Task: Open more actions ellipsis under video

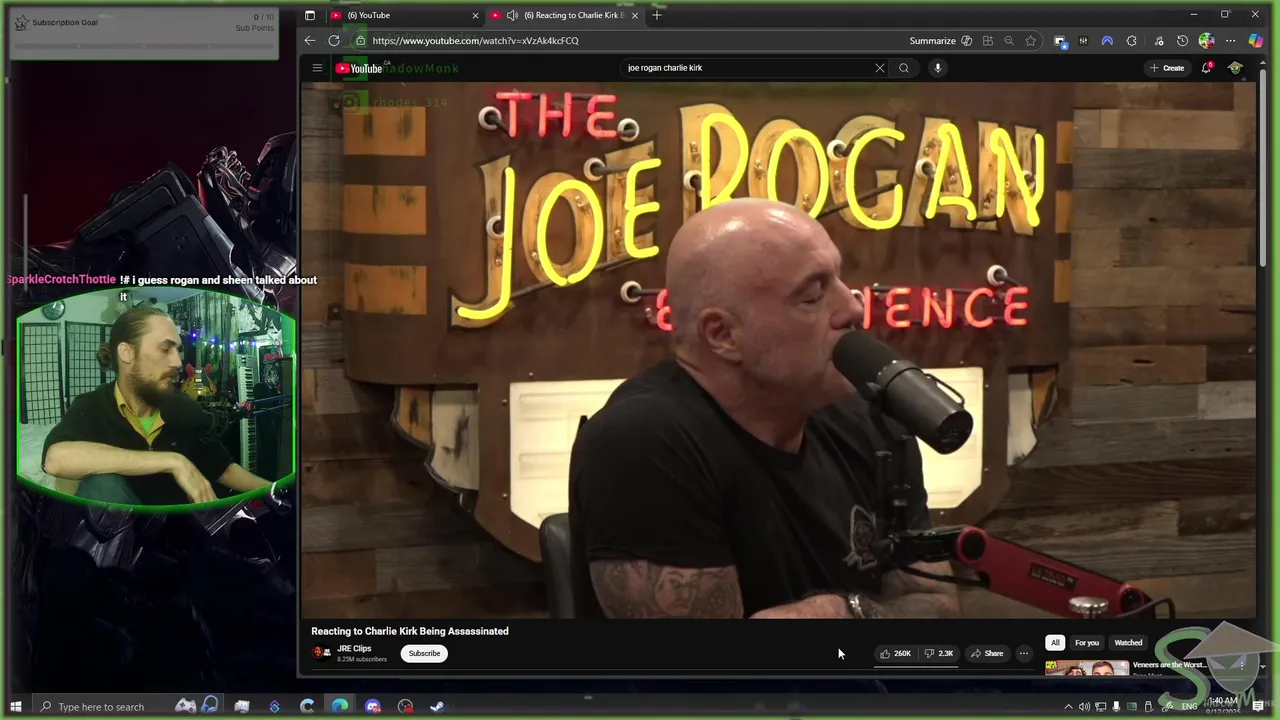Action: 1023,654
